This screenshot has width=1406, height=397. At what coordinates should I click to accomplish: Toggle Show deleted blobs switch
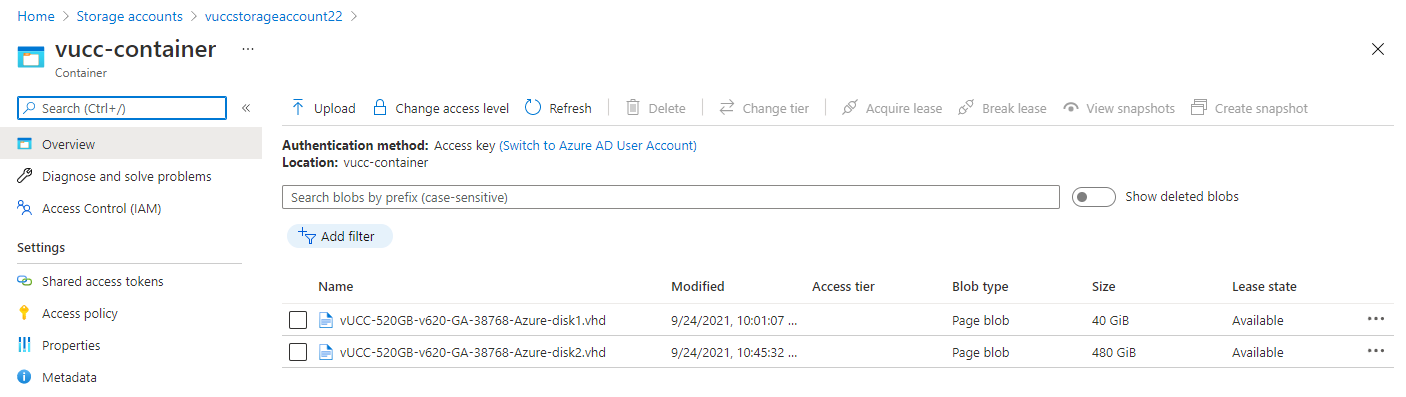[x=1093, y=197]
